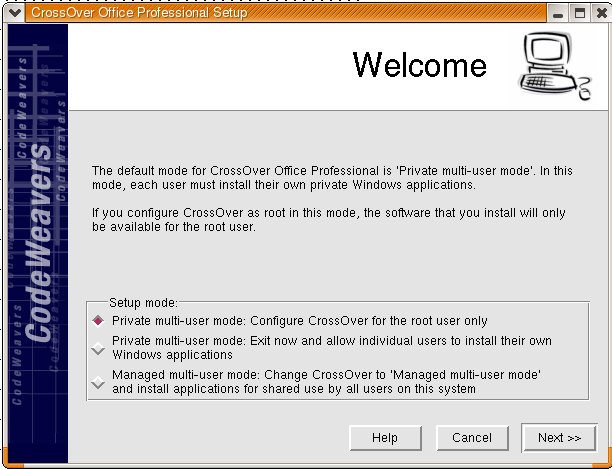612x469 pixels.
Task: Select the root-user-only private mode radio button
Action: (98, 321)
